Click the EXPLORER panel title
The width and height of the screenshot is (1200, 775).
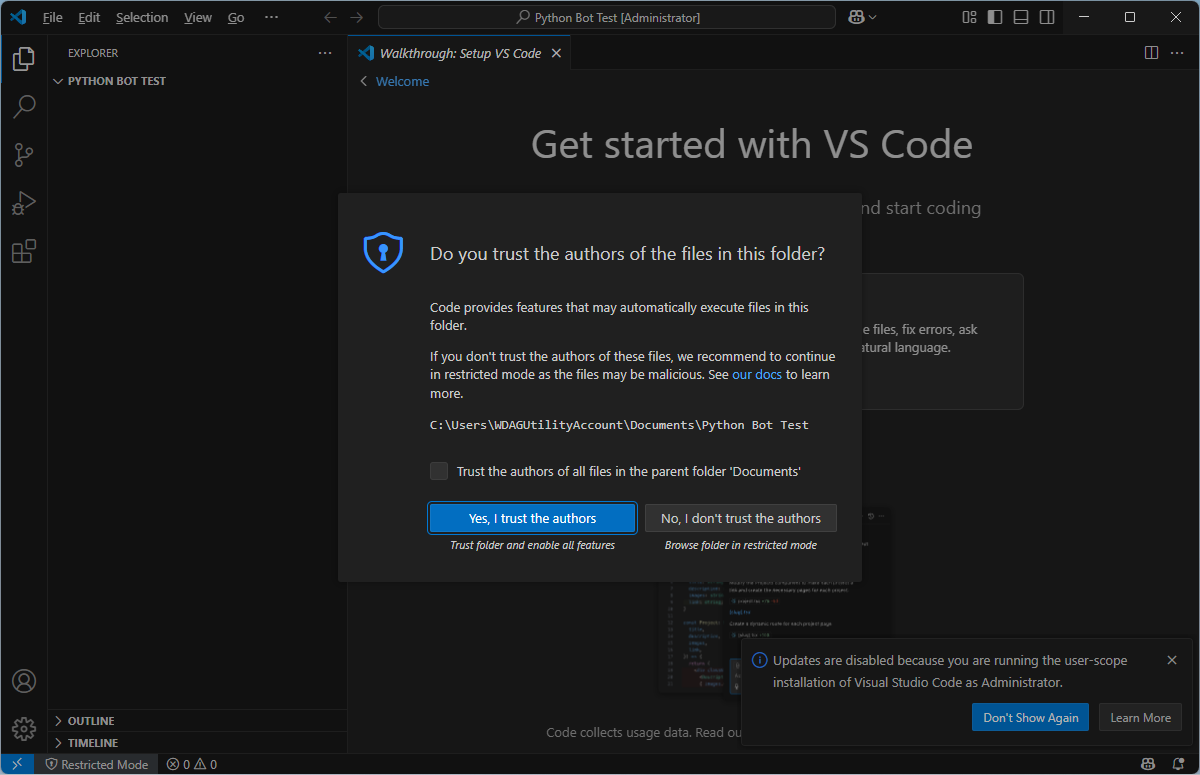pyautogui.click(x=93, y=53)
